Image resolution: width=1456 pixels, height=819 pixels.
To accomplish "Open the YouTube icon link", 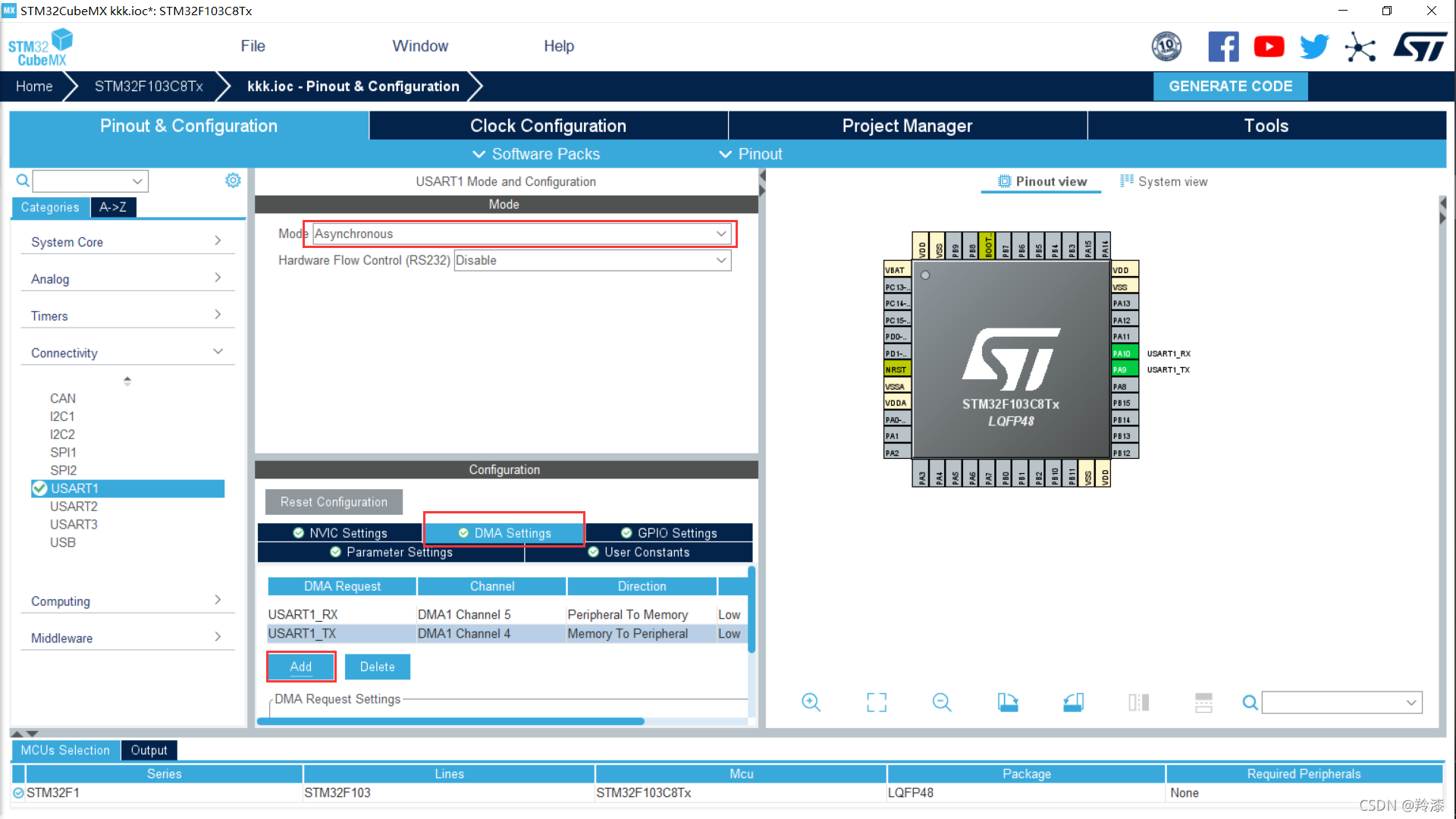I will (1269, 47).
